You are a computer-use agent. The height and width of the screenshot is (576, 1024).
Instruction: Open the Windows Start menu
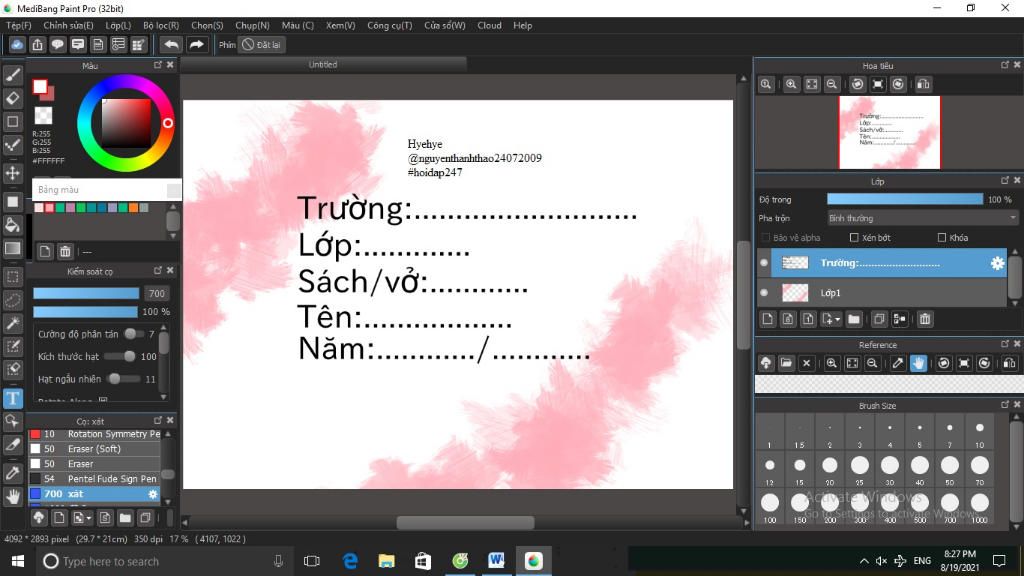click(18, 561)
